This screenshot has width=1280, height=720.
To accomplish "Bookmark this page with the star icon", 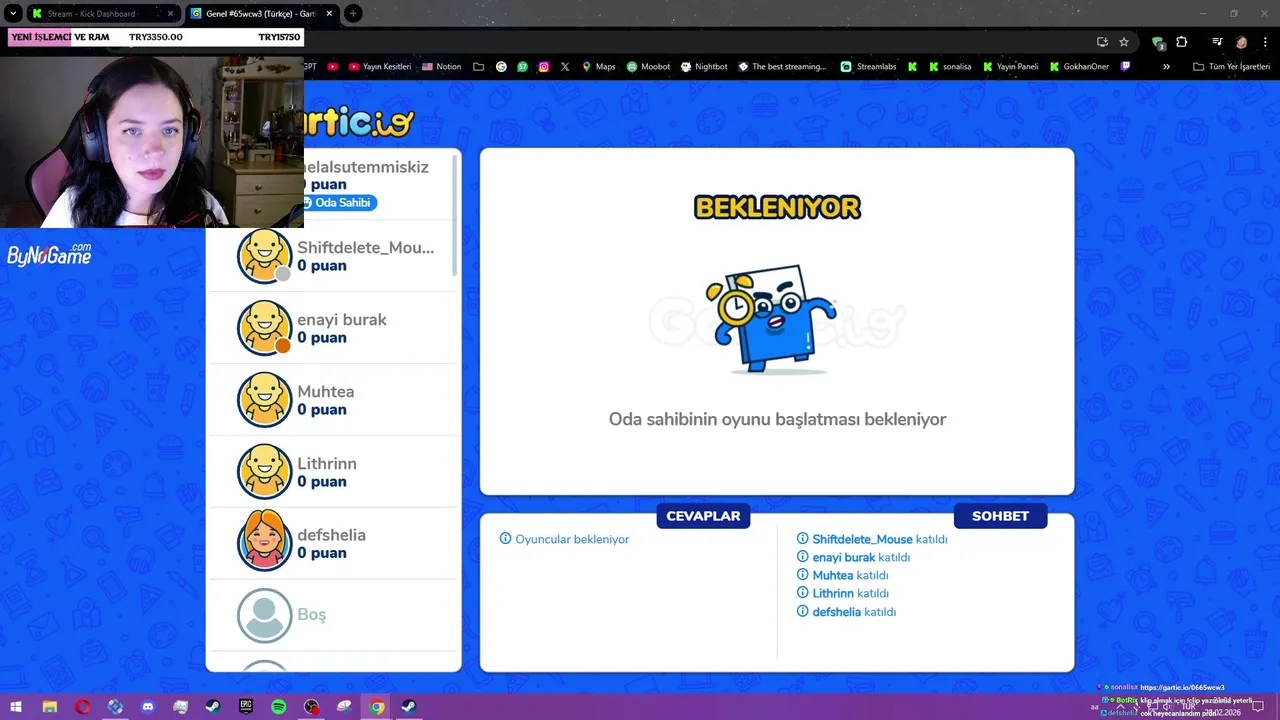I will click(x=1124, y=42).
